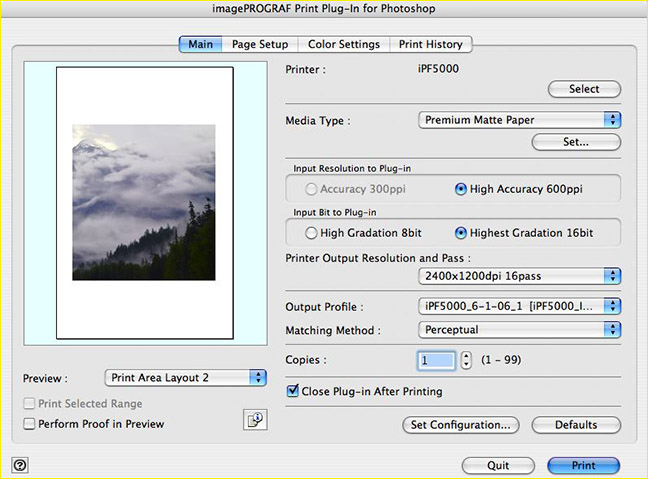Screen dimensions: 648x479
Task: Open Set Configuration dialog
Action: click(x=461, y=425)
